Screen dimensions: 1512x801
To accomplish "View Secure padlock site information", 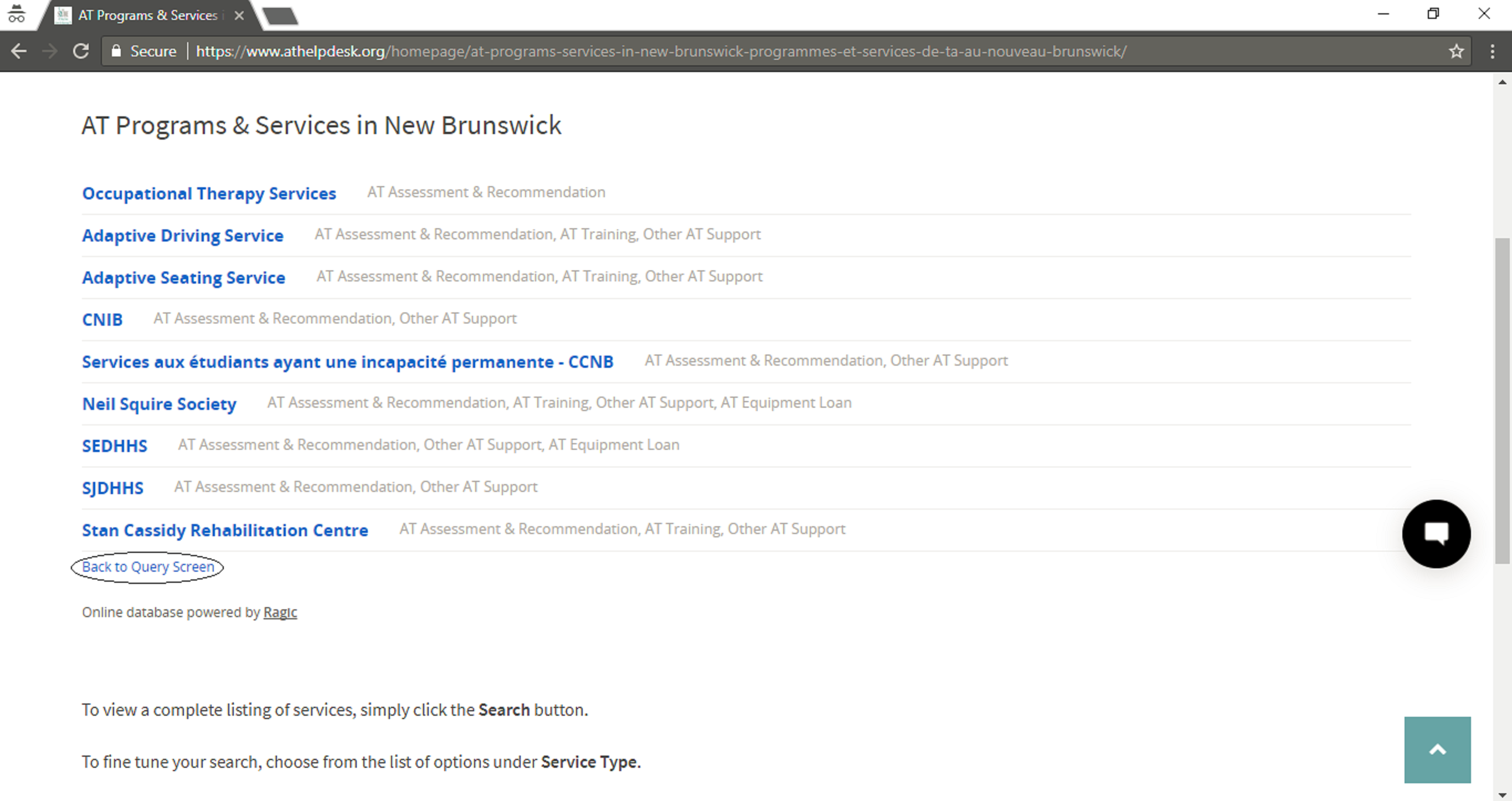I will [x=143, y=51].
